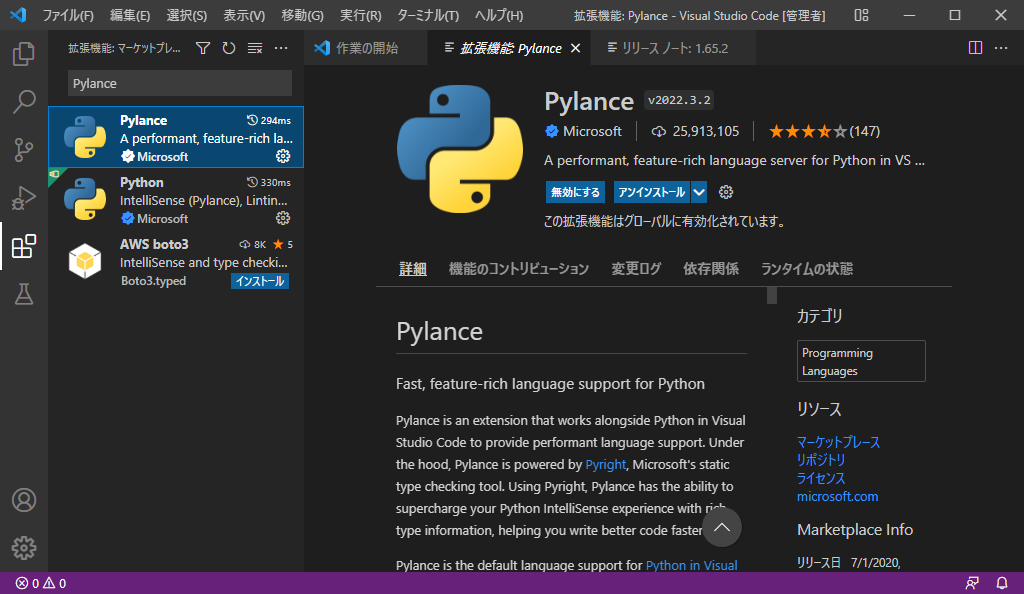
Task: Open the 実行(R) menu
Action: [360, 16]
